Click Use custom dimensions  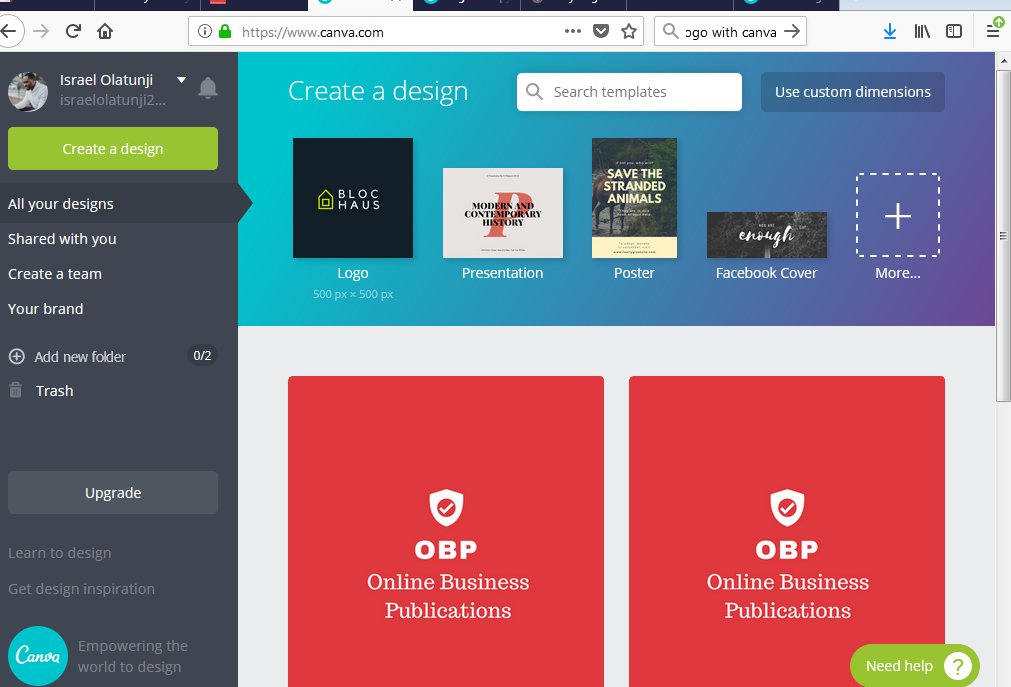pos(852,92)
